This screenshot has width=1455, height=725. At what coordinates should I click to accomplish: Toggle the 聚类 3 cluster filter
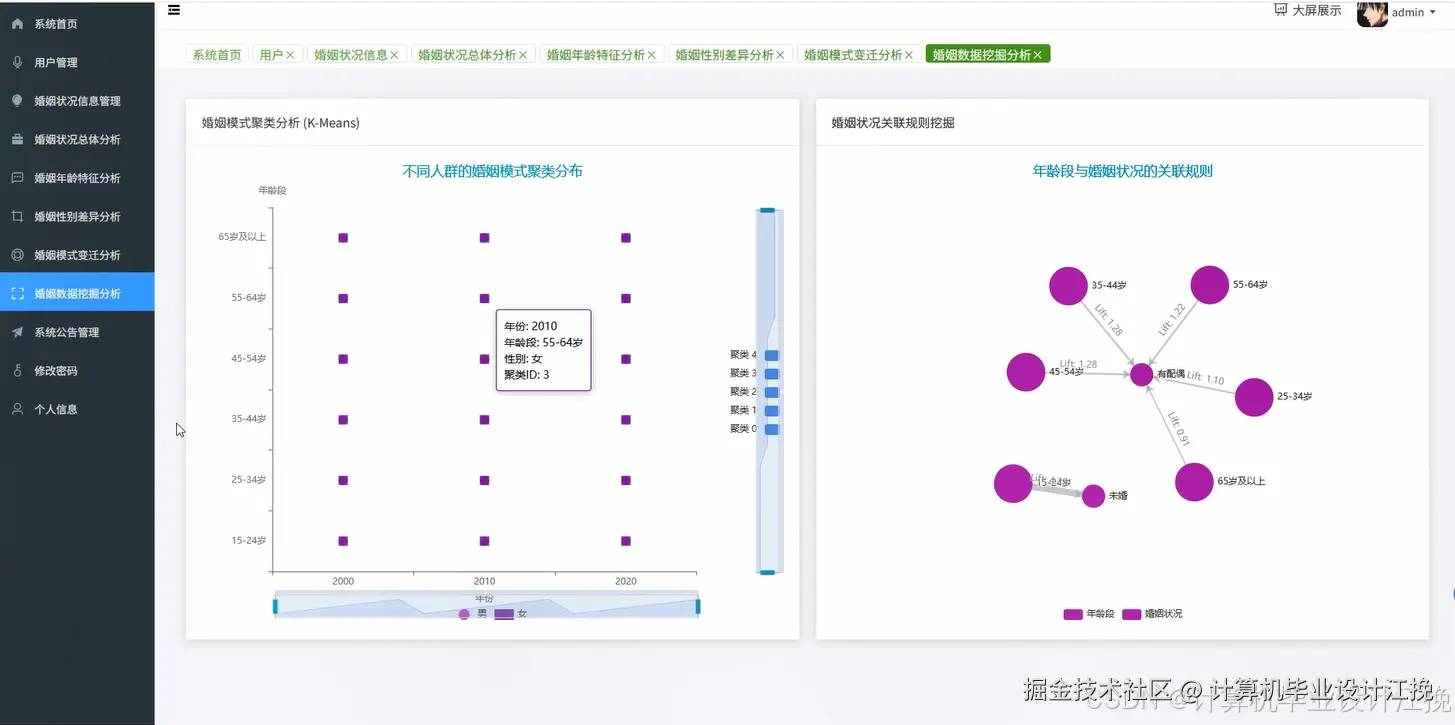point(754,374)
